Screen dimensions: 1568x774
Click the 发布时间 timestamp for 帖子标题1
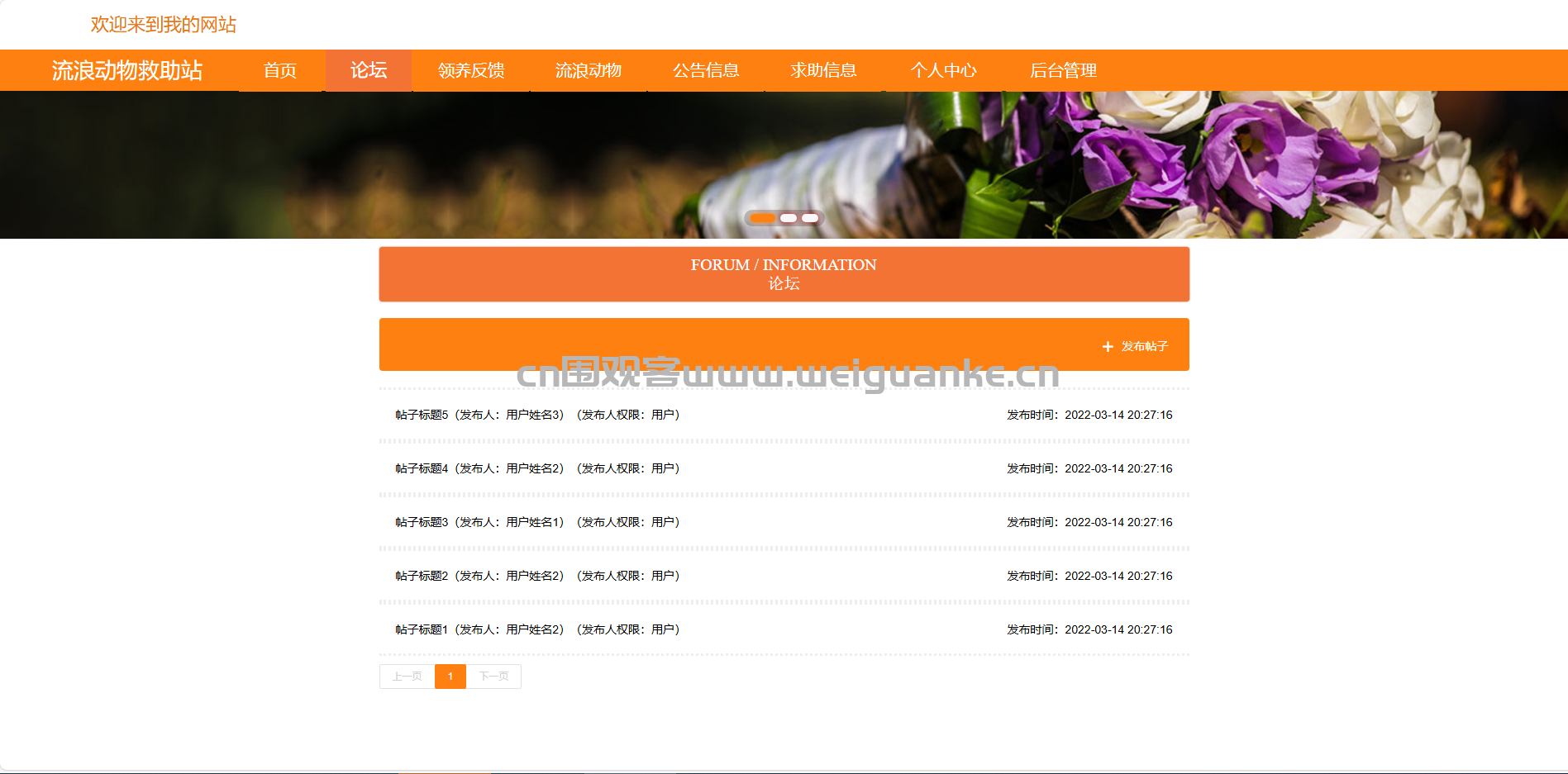point(1089,629)
